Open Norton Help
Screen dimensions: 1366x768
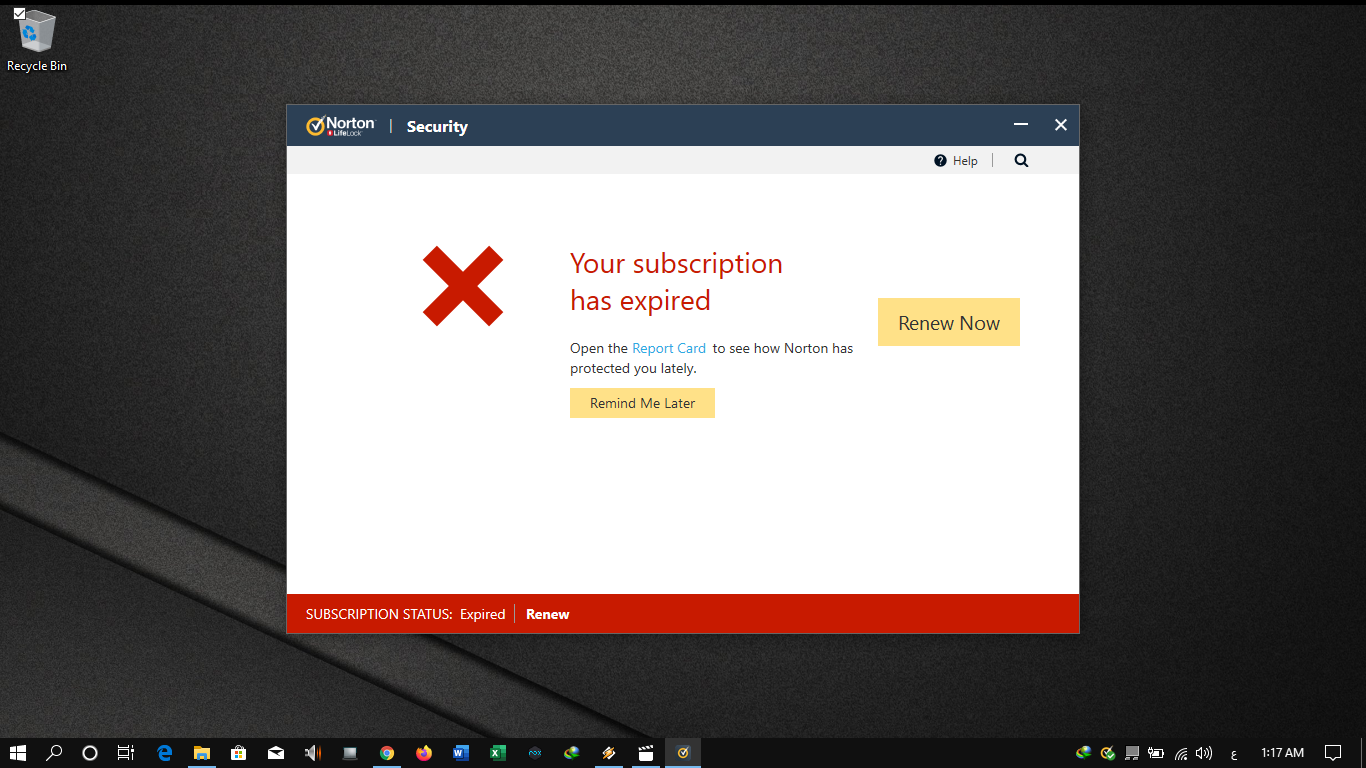(956, 161)
